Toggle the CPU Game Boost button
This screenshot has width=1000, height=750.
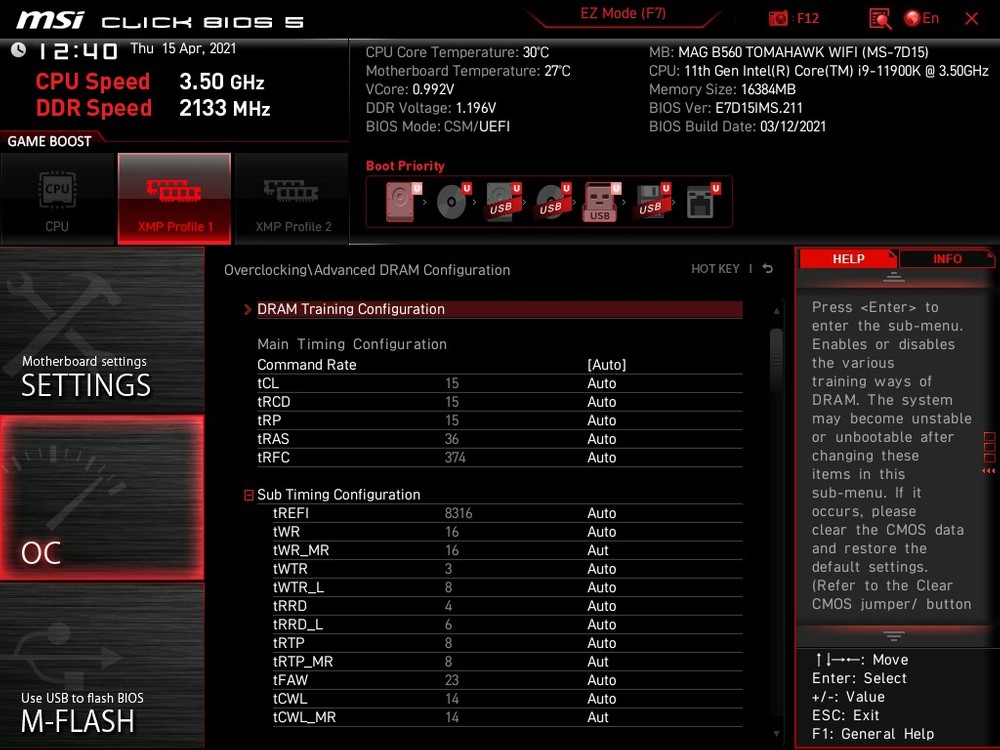coord(57,198)
